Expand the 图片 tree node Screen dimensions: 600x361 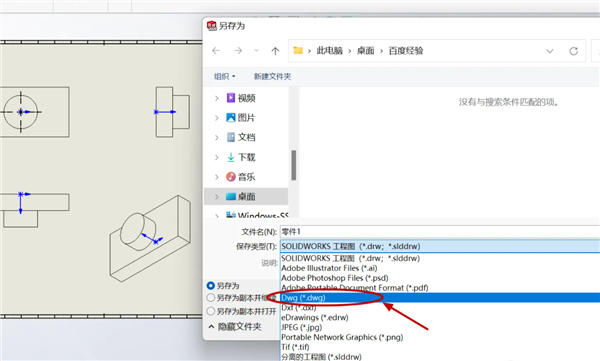coord(217,118)
